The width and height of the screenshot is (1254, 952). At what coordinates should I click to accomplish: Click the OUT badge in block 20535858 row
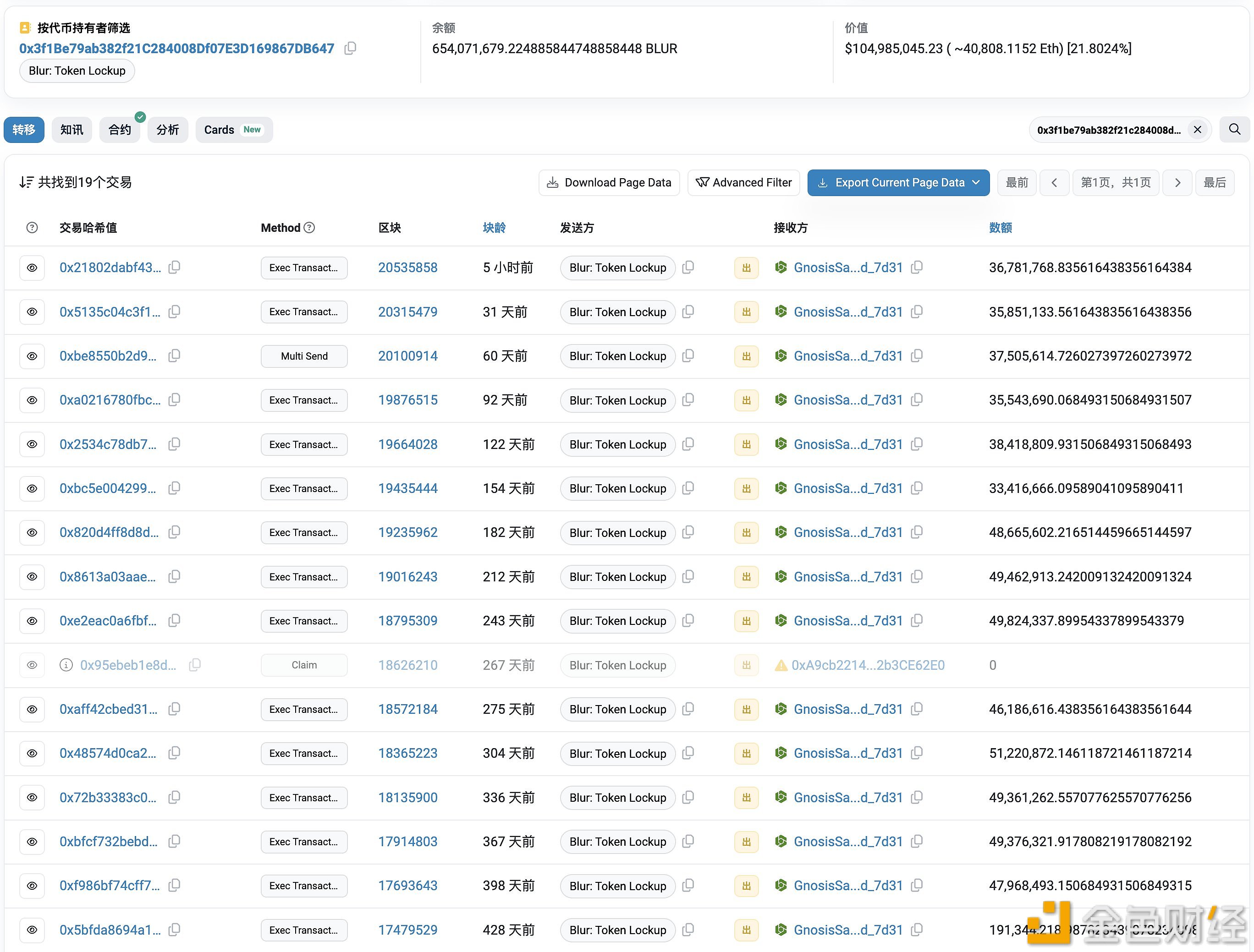coord(747,268)
